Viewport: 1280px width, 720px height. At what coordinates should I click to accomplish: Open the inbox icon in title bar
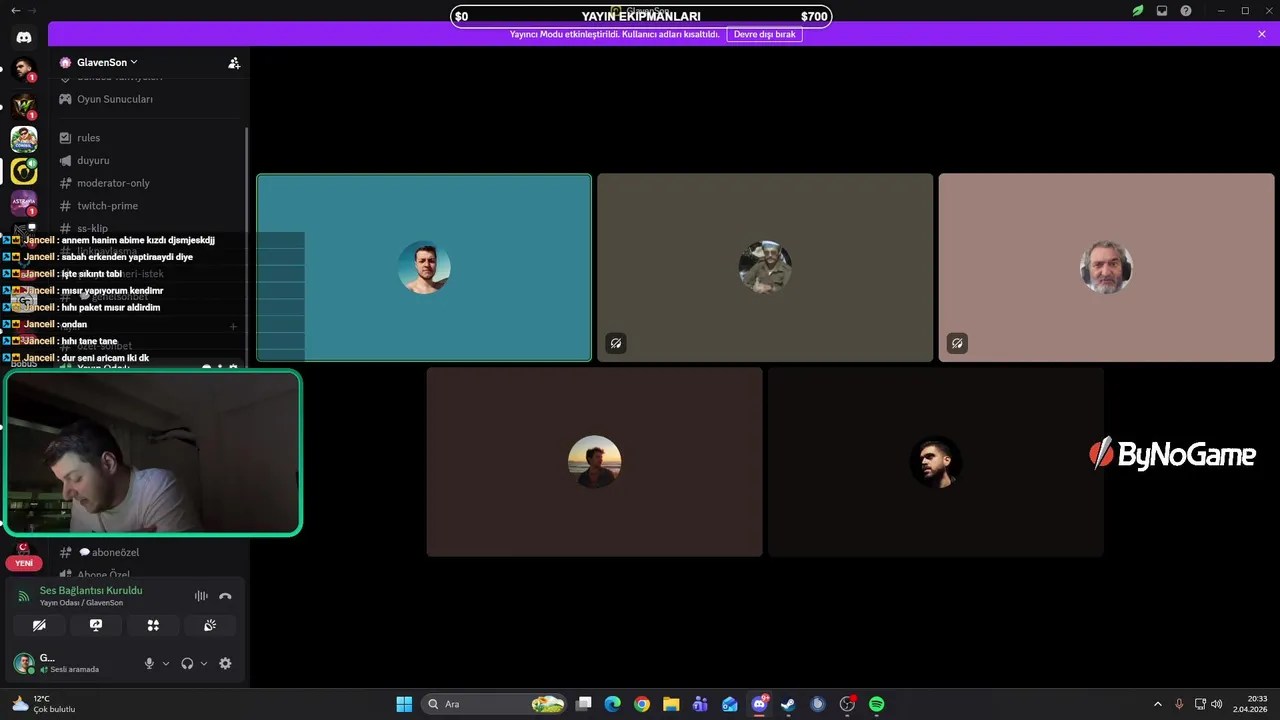coord(1162,11)
